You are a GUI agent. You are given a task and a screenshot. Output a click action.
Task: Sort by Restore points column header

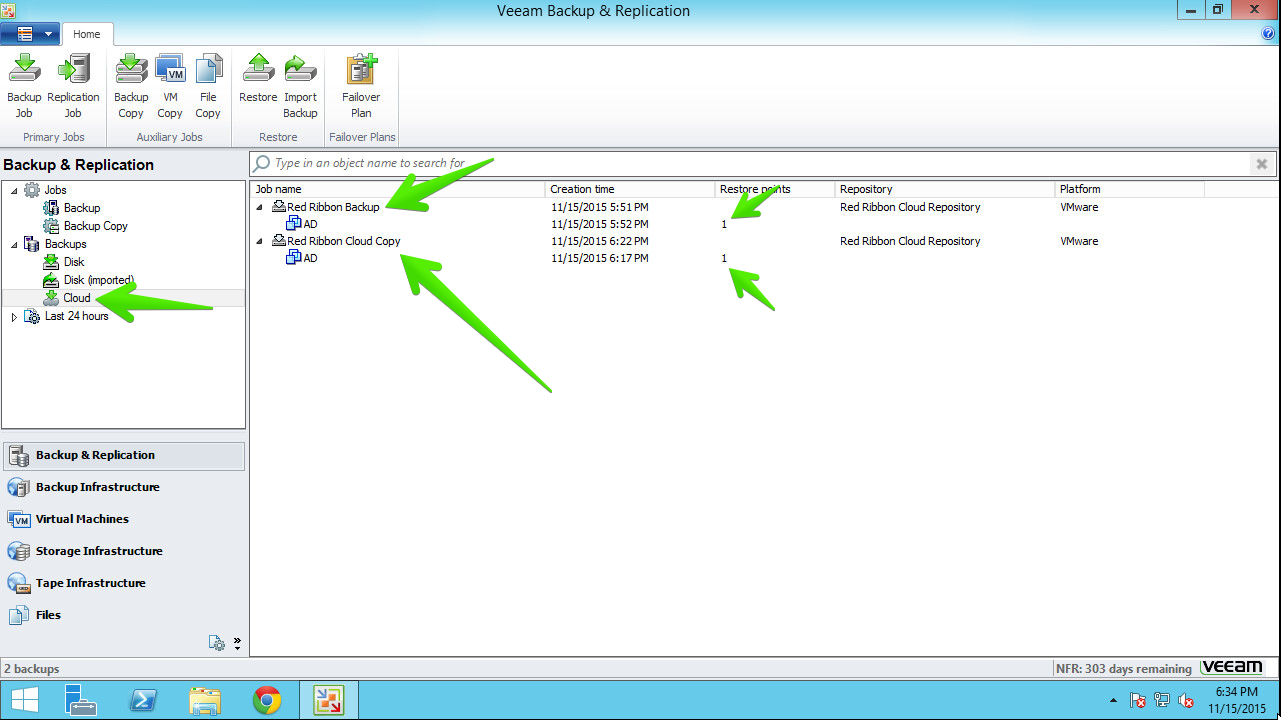coord(775,189)
